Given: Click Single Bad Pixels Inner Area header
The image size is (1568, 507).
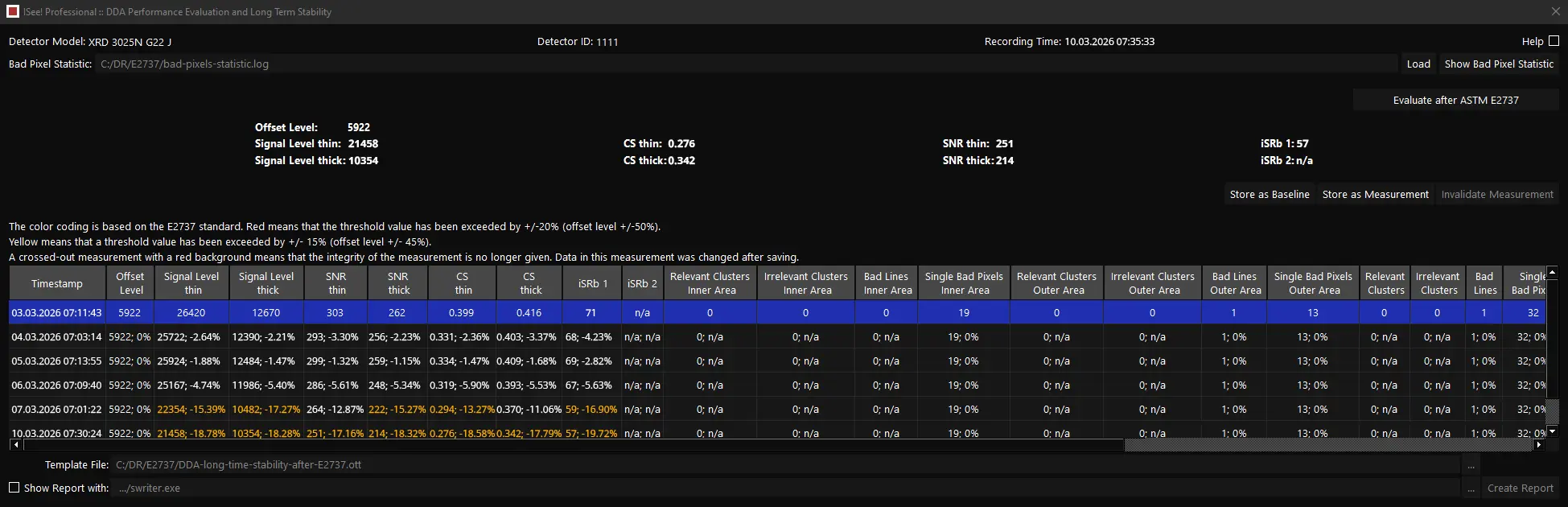Looking at the screenshot, I should [964, 283].
